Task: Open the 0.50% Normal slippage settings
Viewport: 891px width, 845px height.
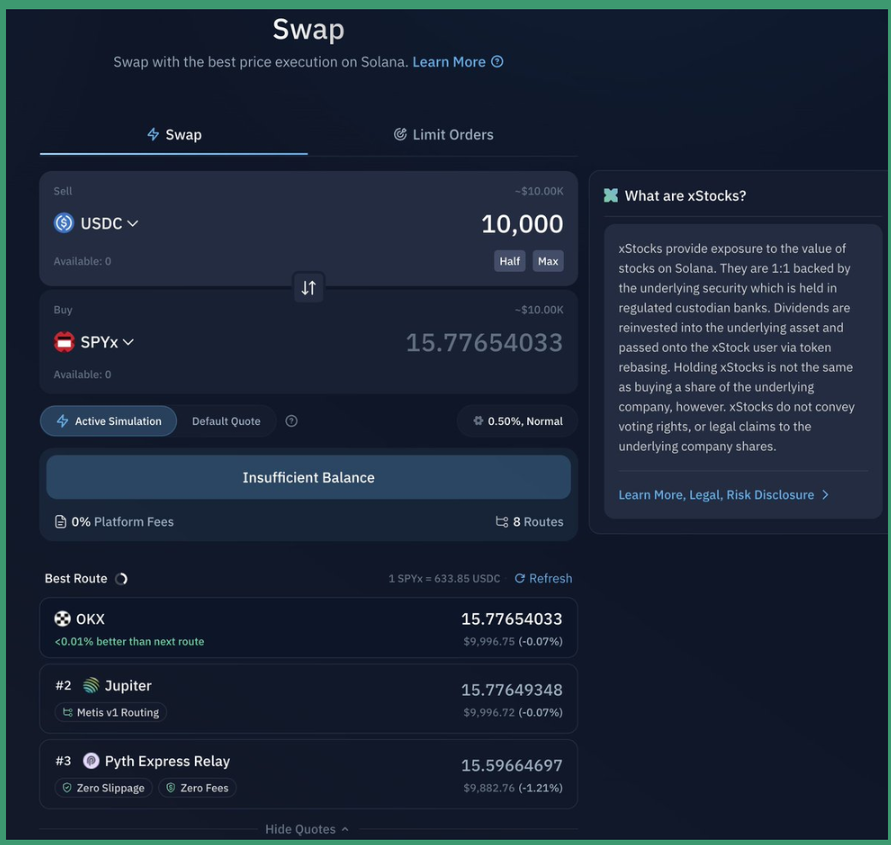Action: [x=517, y=421]
